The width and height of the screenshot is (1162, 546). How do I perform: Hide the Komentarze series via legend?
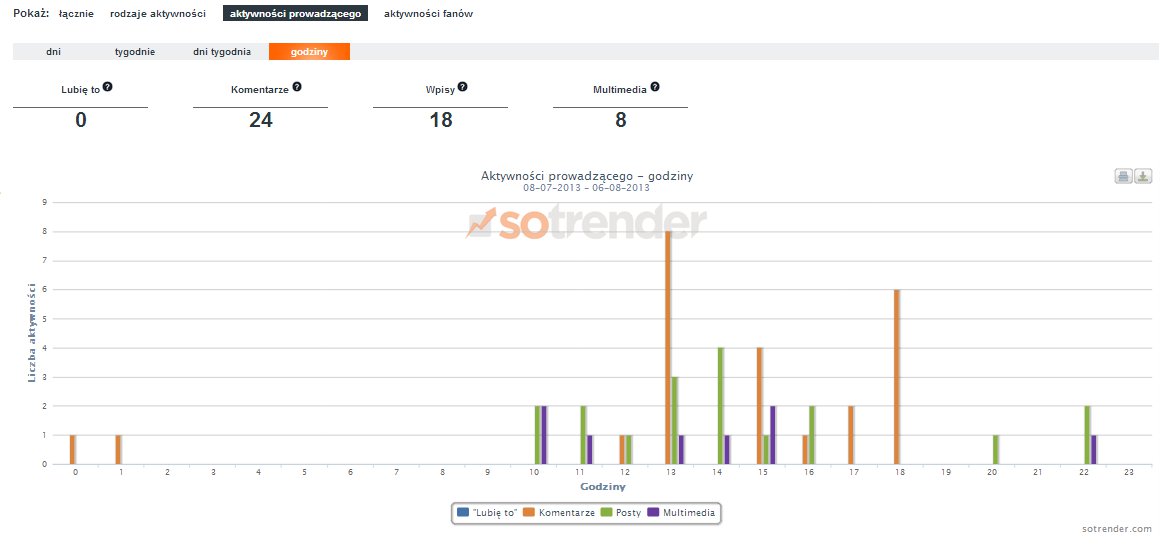(x=560, y=513)
